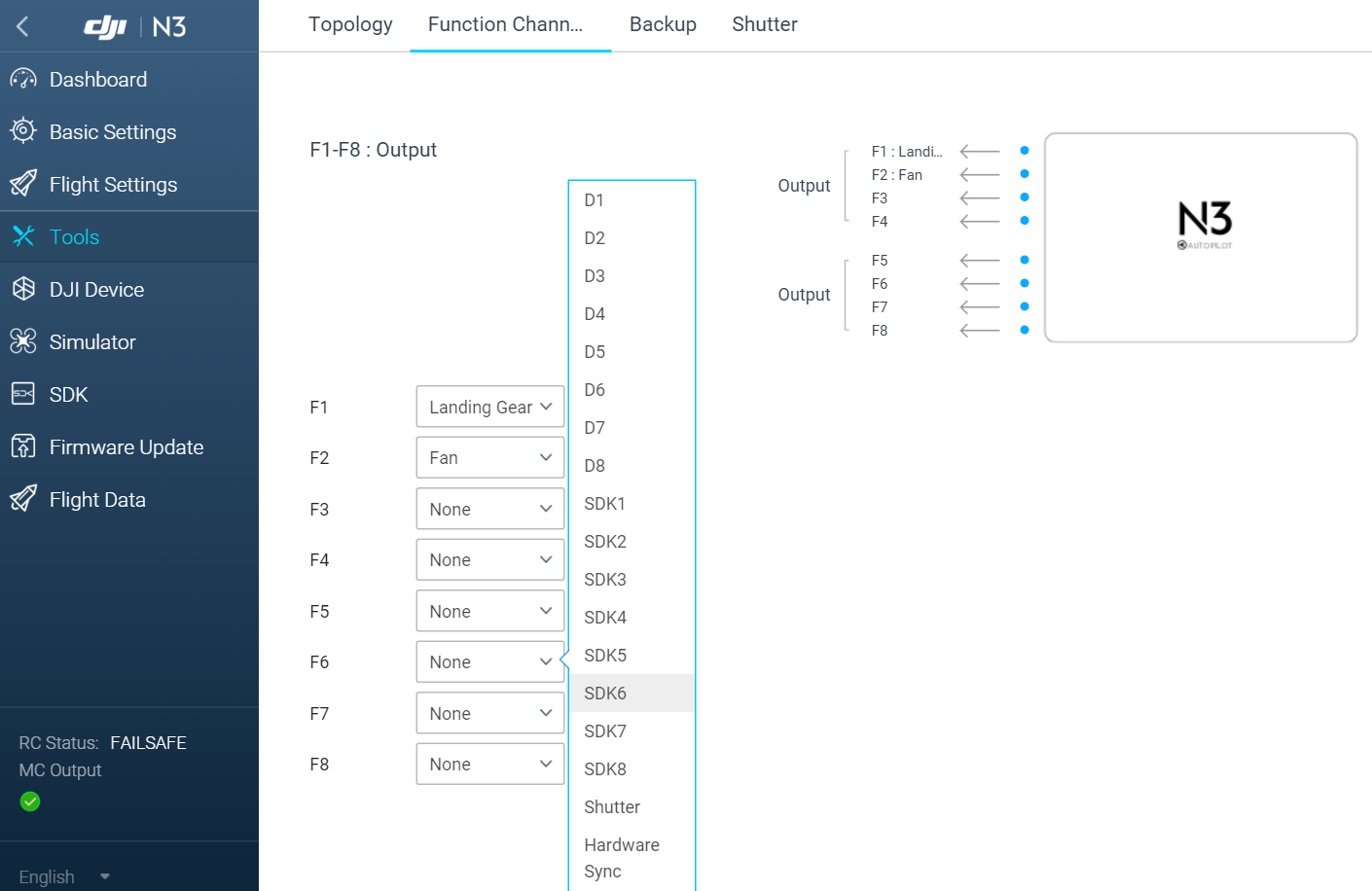Open the Shutter tab
This screenshot has width=1372, height=891.
click(765, 24)
